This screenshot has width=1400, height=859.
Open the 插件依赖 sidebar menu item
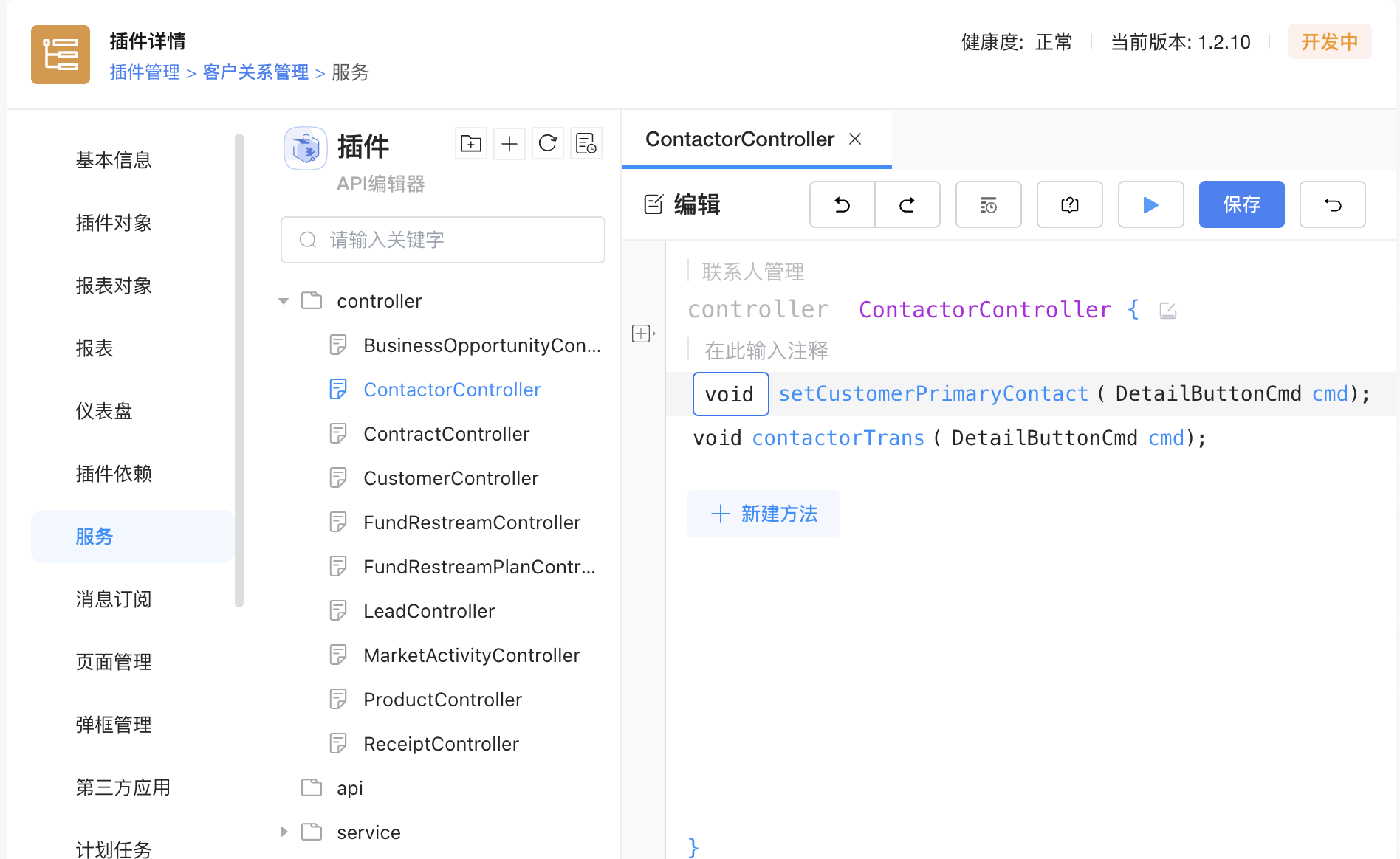114,474
